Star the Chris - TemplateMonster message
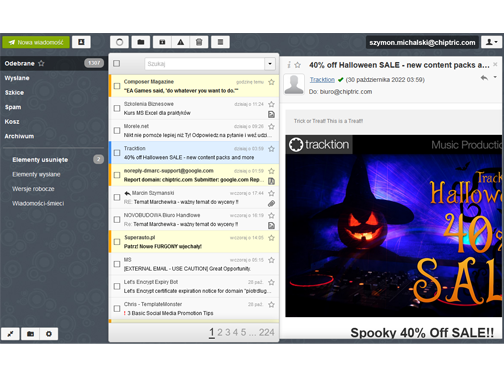 (272, 304)
